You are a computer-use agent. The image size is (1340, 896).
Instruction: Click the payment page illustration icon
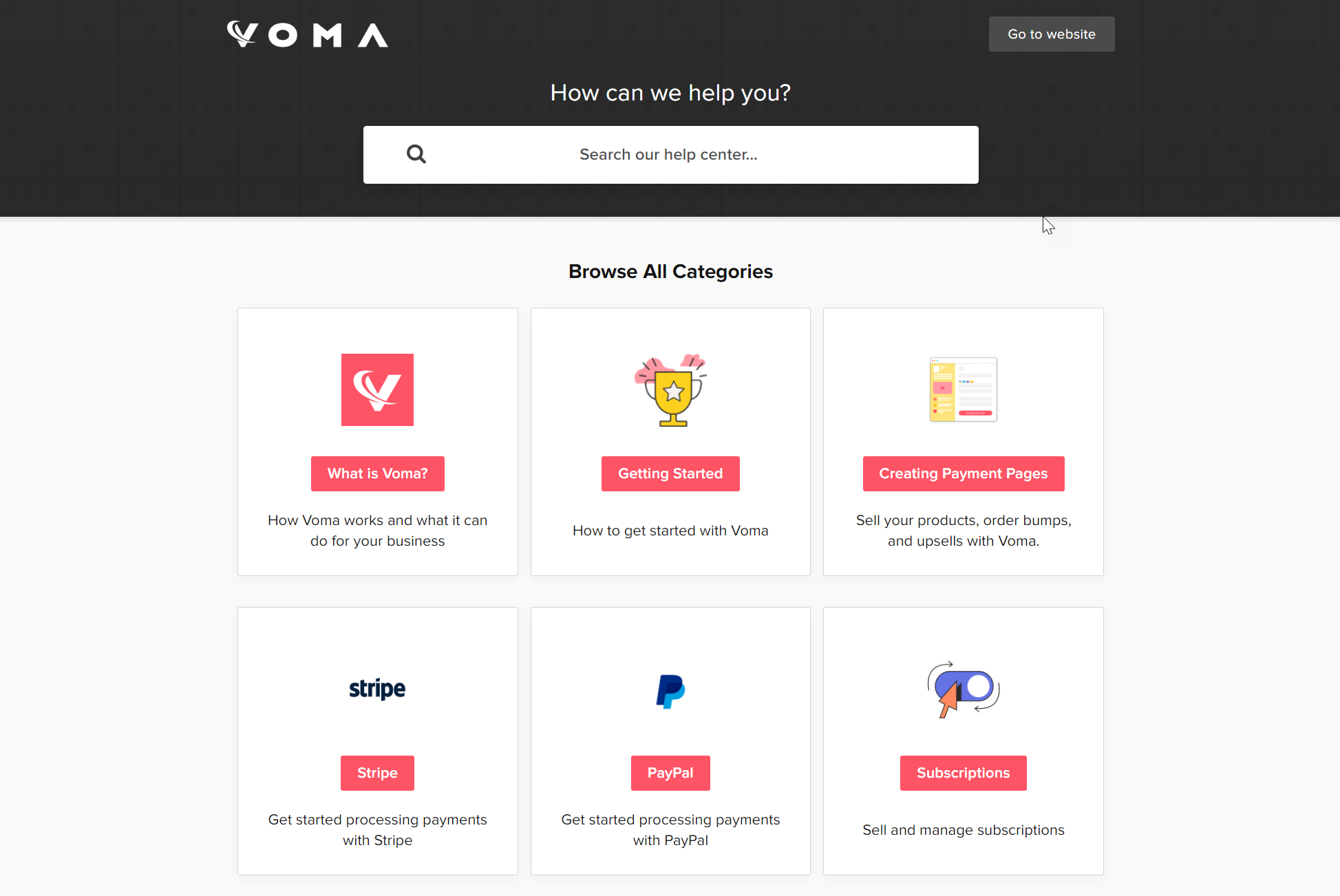tap(963, 390)
